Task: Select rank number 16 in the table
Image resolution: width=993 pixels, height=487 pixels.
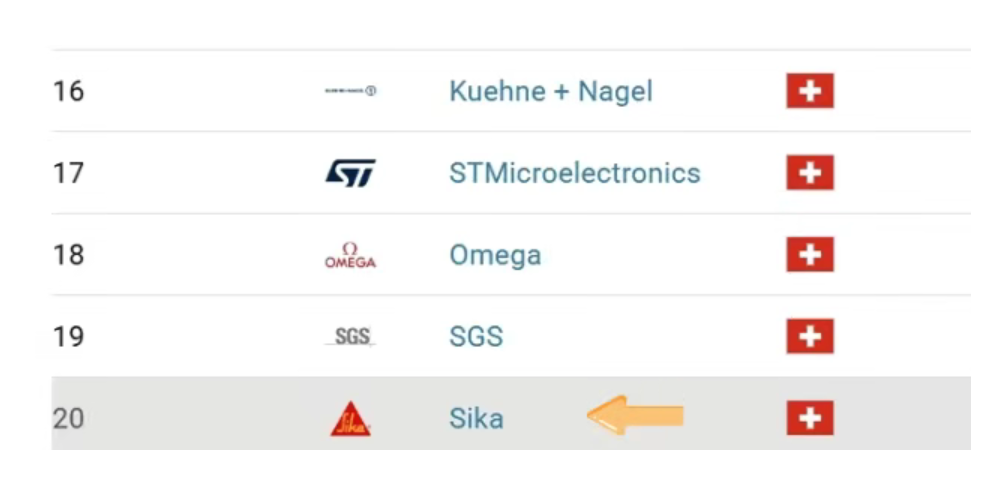Action: click(x=68, y=91)
